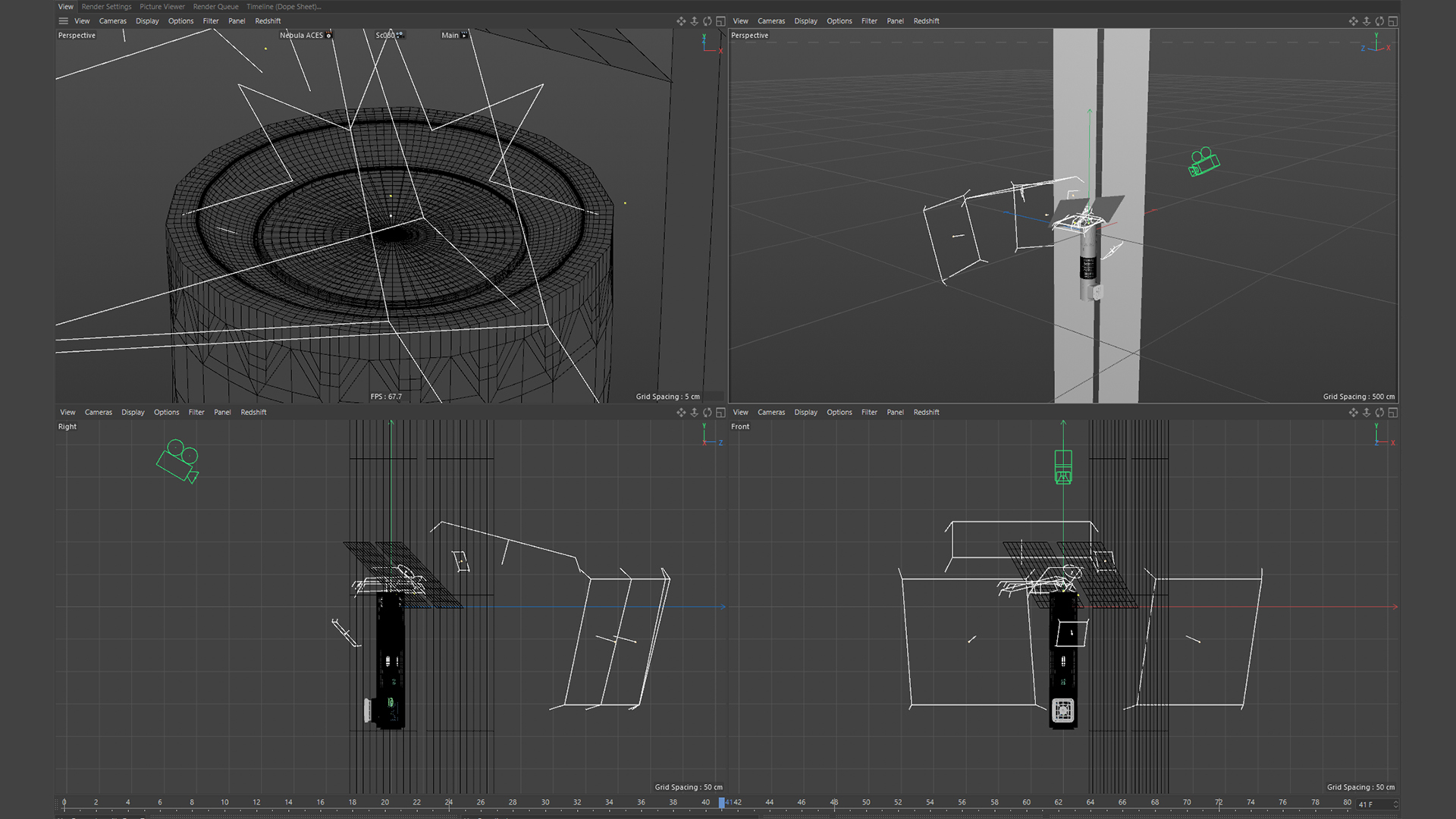Click the dolly camera icon in top-right viewport
1456x819 pixels.
coord(1366,21)
